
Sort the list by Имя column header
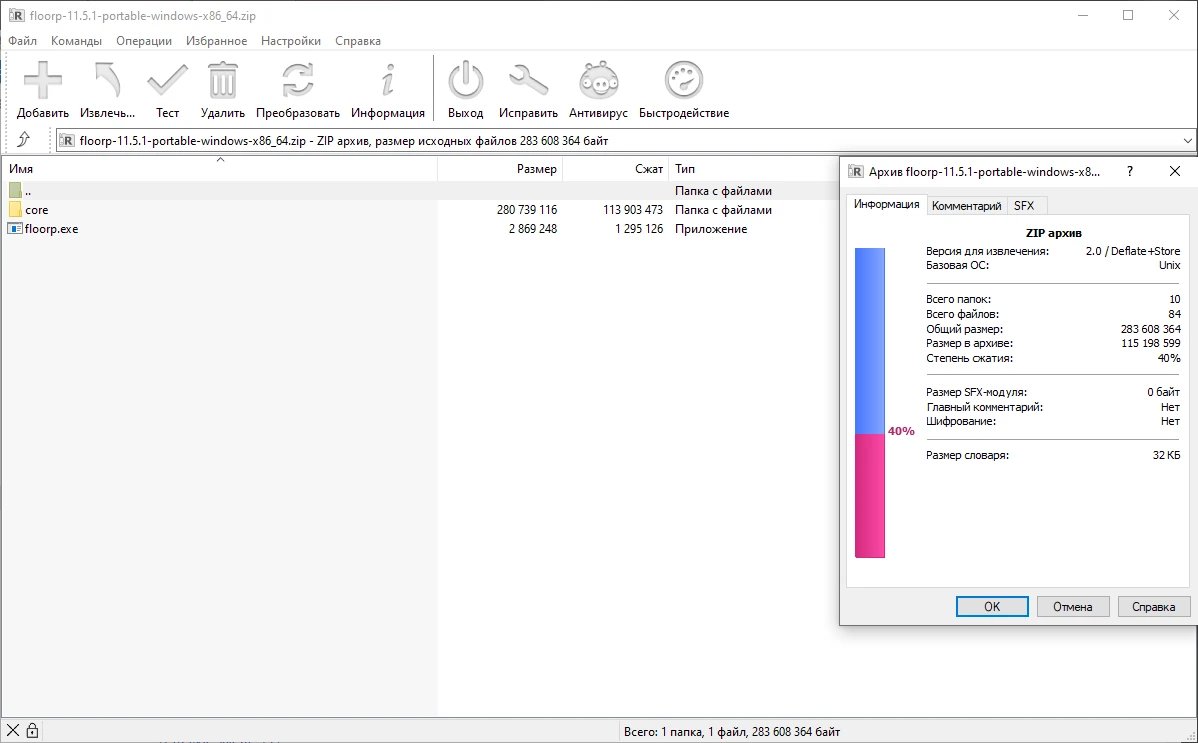(220, 169)
